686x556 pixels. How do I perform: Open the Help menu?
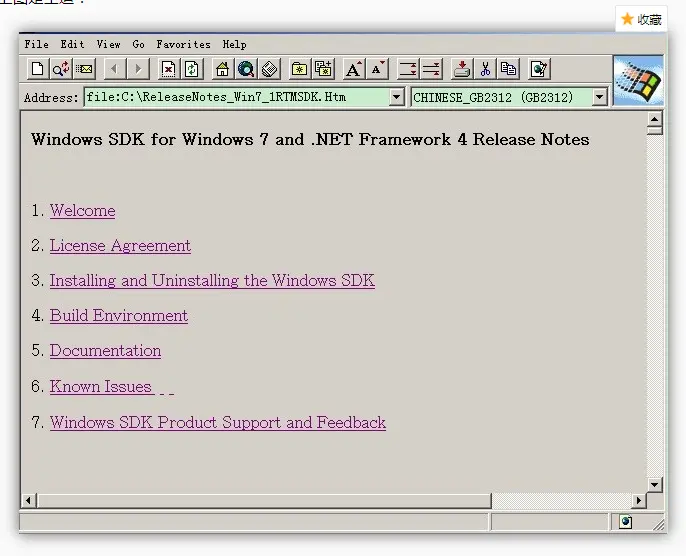tap(234, 44)
